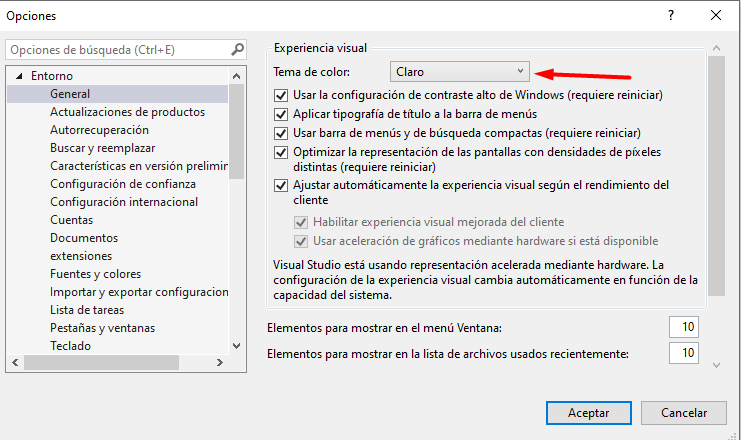
Task: Select Fuentes y colores in tree
Action: pyautogui.click(x=95, y=274)
